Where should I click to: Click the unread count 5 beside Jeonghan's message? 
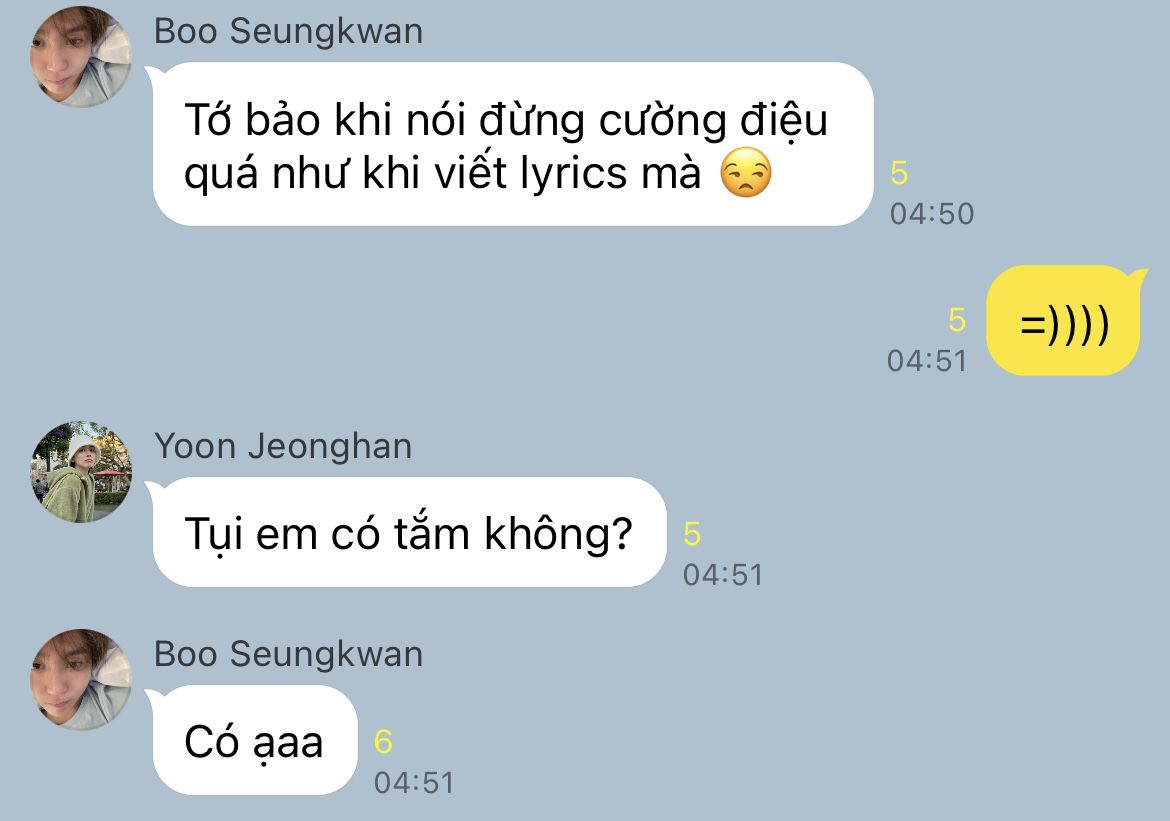pyautogui.click(x=692, y=534)
